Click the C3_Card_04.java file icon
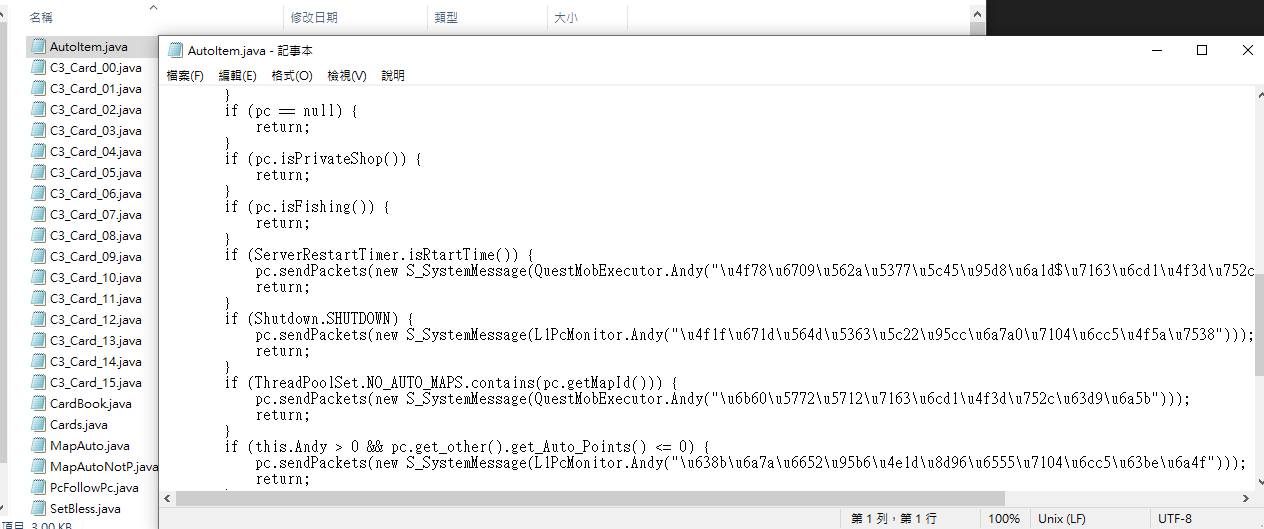This screenshot has width=1264, height=529. click(38, 151)
